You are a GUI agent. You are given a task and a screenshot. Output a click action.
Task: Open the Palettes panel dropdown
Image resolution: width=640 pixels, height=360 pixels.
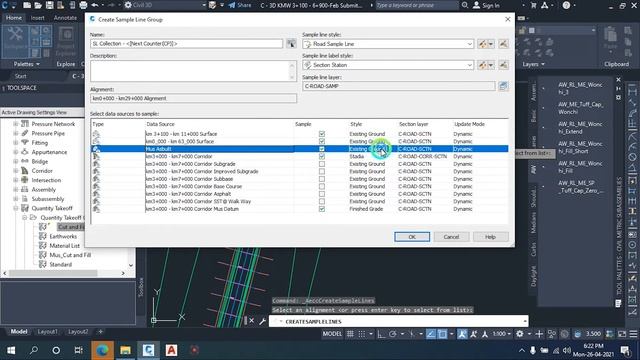27,64
